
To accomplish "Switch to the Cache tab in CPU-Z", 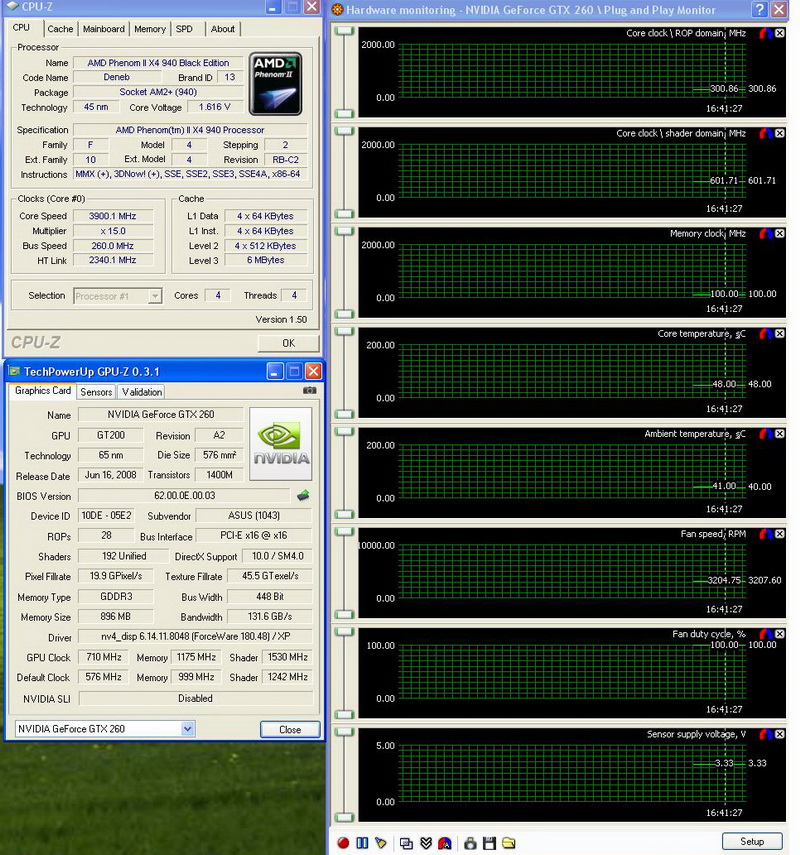I will coord(60,29).
